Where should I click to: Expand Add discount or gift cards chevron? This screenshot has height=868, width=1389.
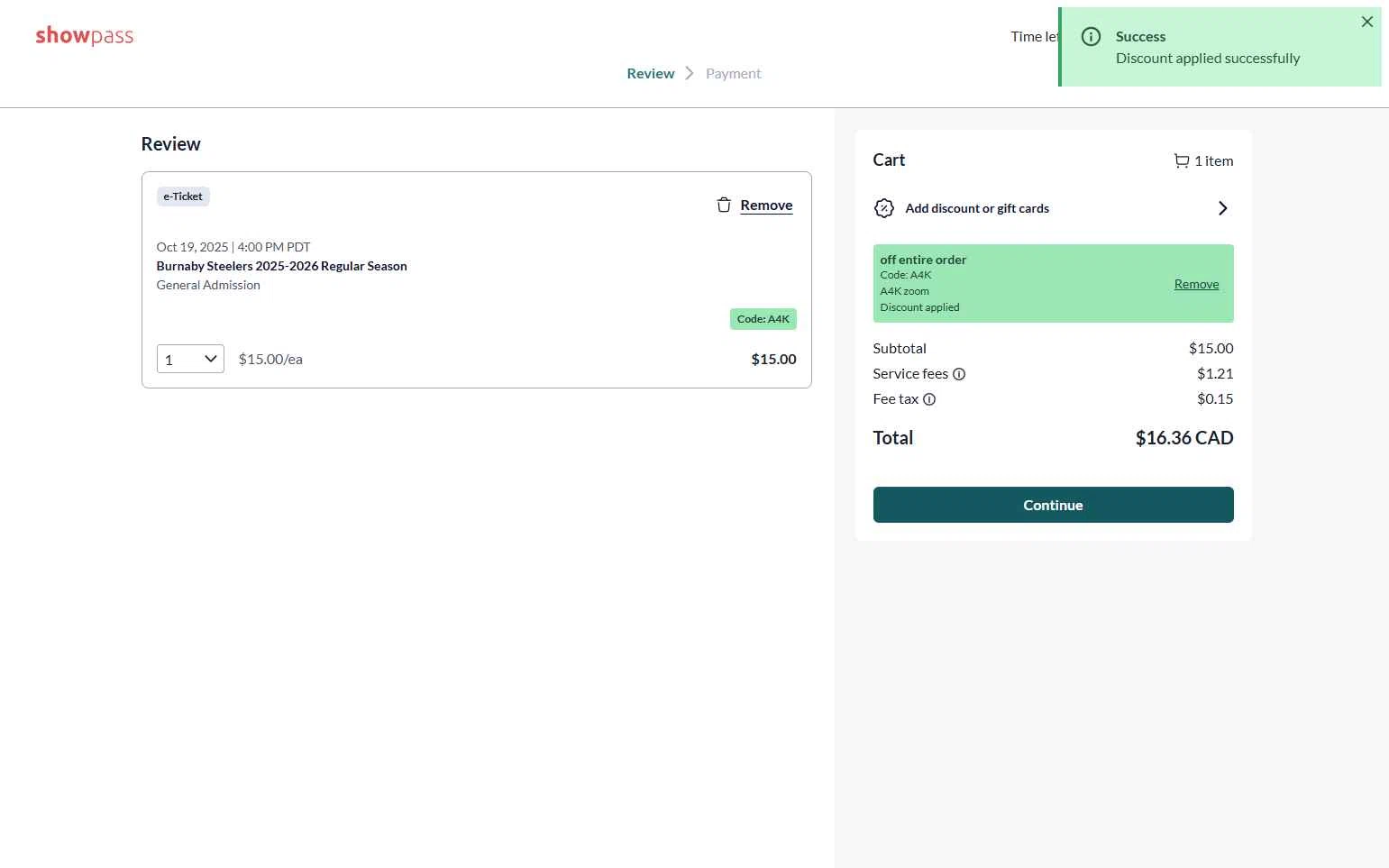1223,208
